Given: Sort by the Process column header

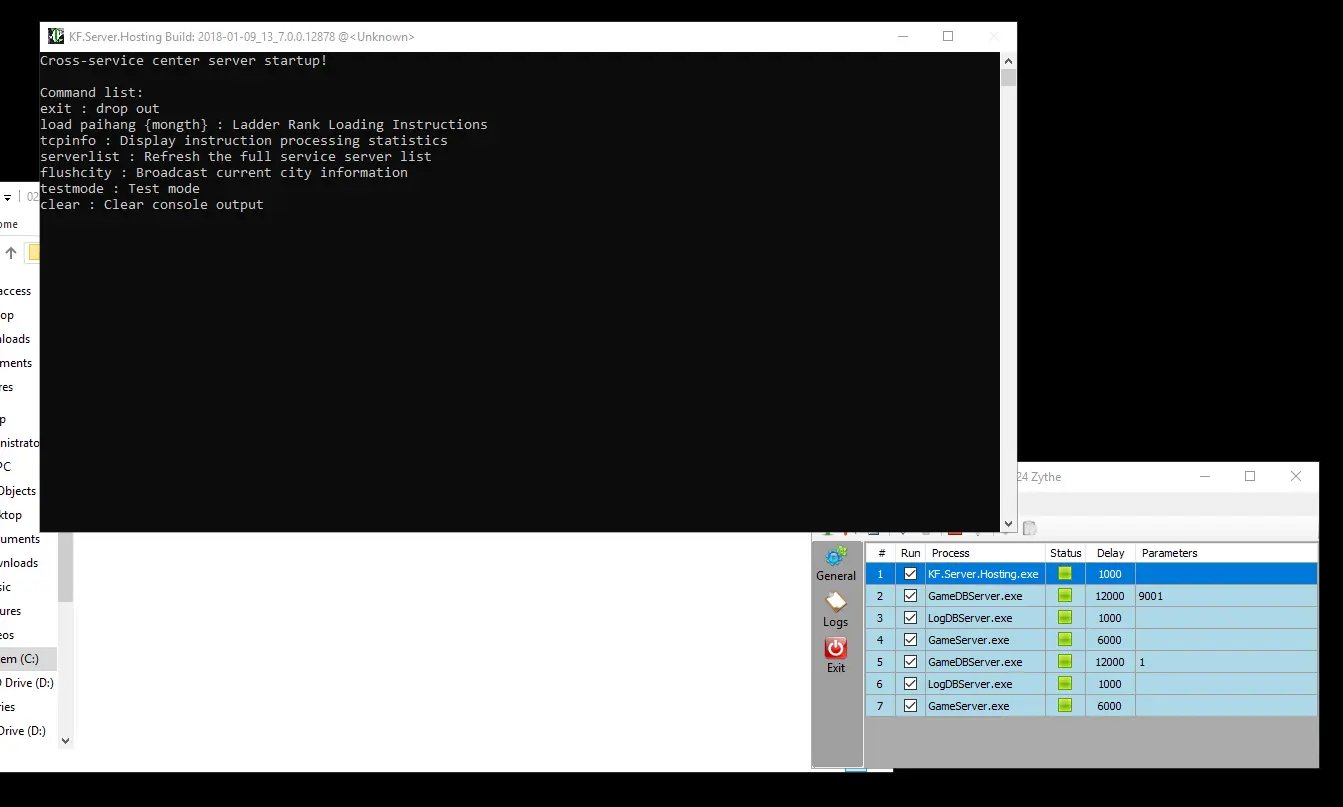Looking at the screenshot, I should click(x=985, y=553).
